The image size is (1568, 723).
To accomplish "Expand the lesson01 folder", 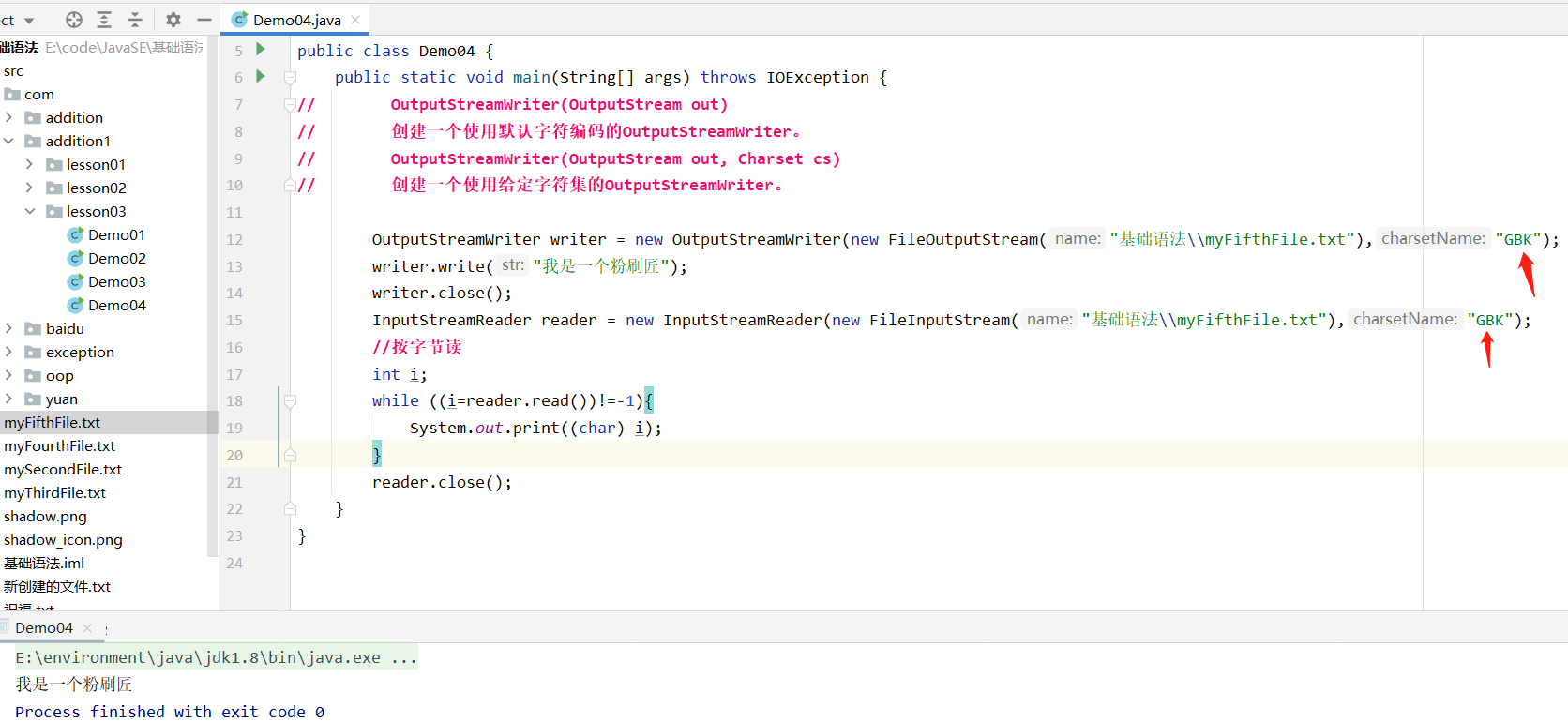I will click(30, 164).
